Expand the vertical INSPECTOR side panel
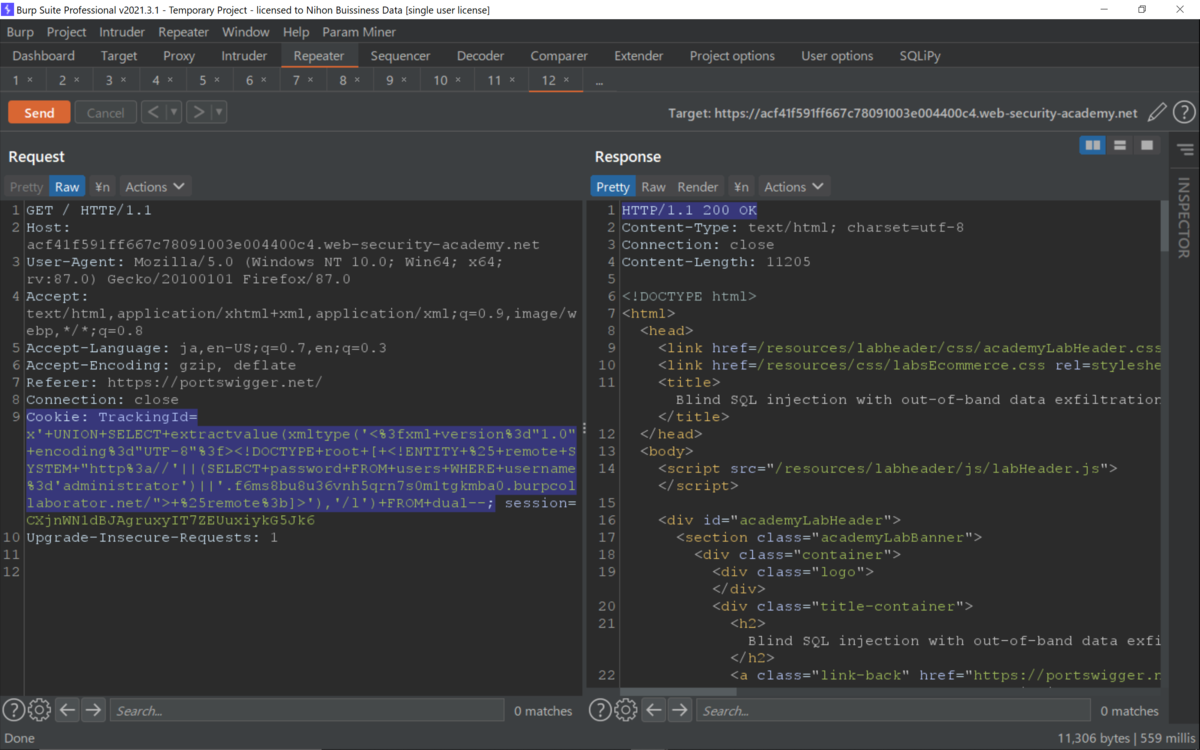Image resolution: width=1200 pixels, height=750 pixels. [1184, 217]
